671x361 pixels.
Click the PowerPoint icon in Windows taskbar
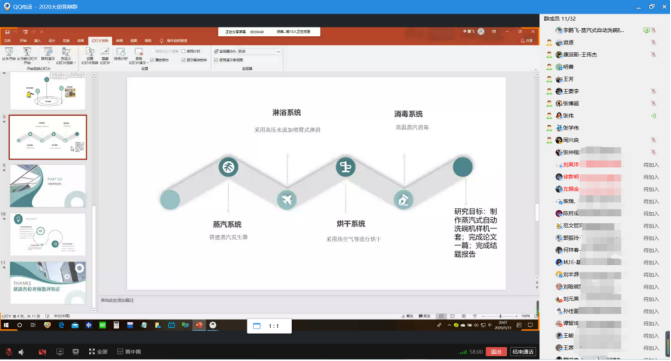(x=199, y=326)
